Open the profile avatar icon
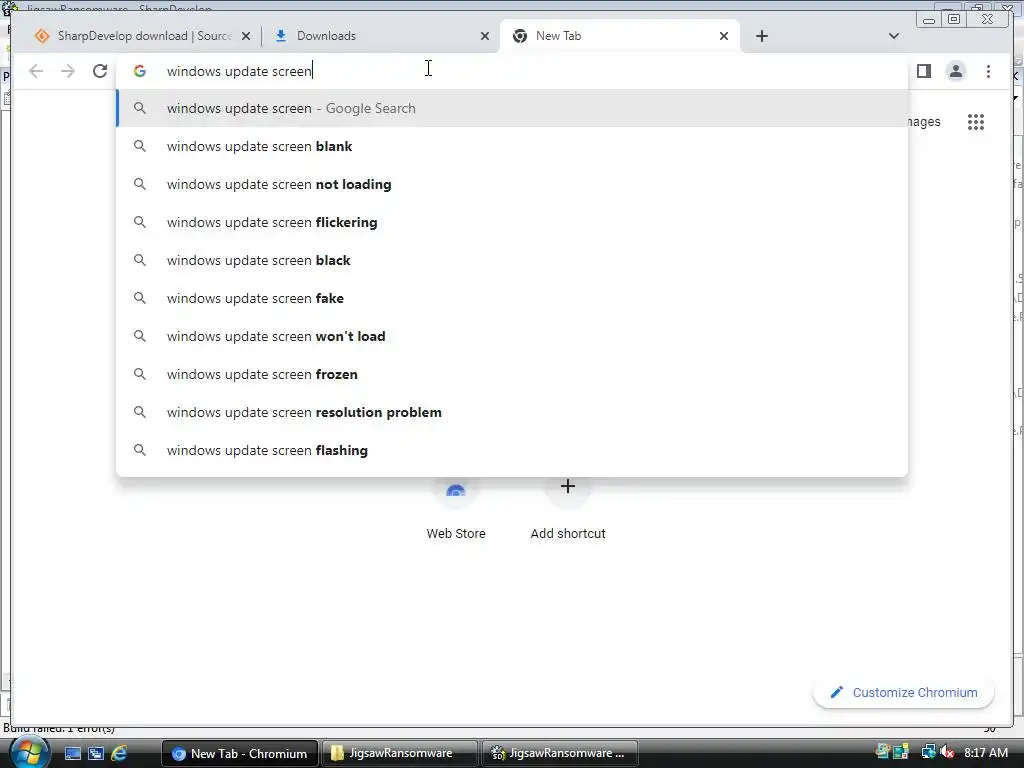The height and width of the screenshot is (768, 1024). pyautogui.click(x=955, y=71)
